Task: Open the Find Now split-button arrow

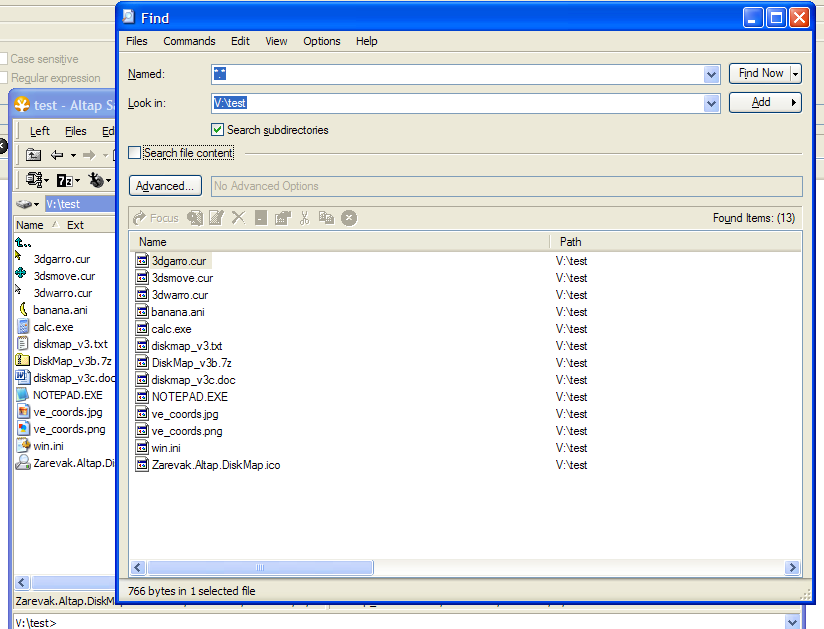Action: click(796, 74)
